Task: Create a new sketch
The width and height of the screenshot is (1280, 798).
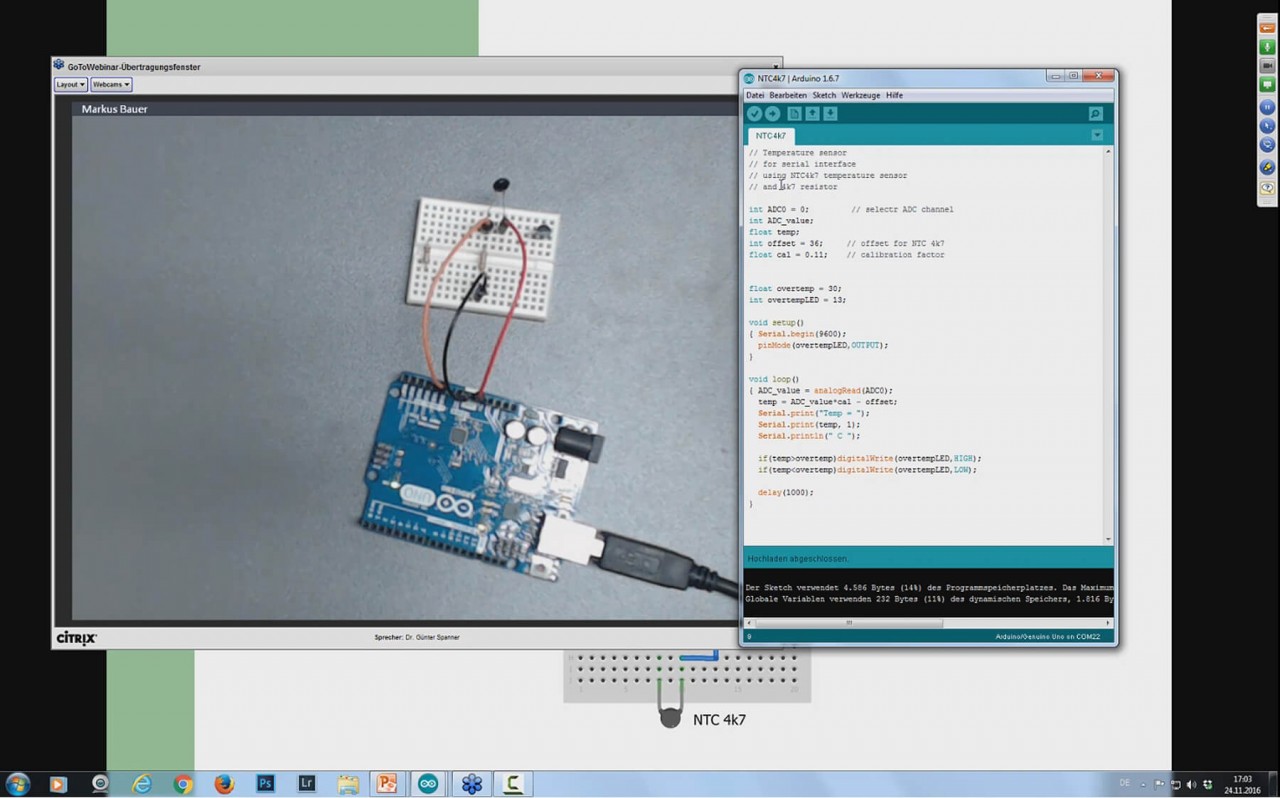Action: point(792,113)
